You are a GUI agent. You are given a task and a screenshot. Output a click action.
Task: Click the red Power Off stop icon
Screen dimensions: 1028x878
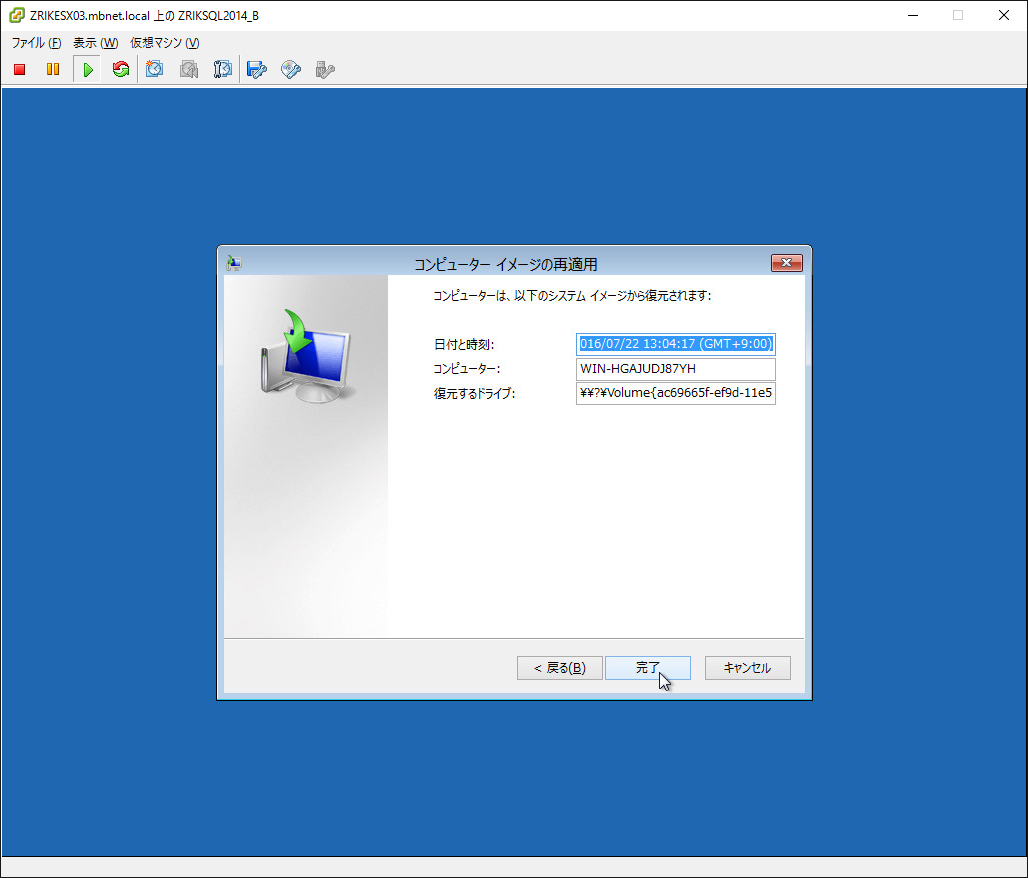(x=20, y=70)
